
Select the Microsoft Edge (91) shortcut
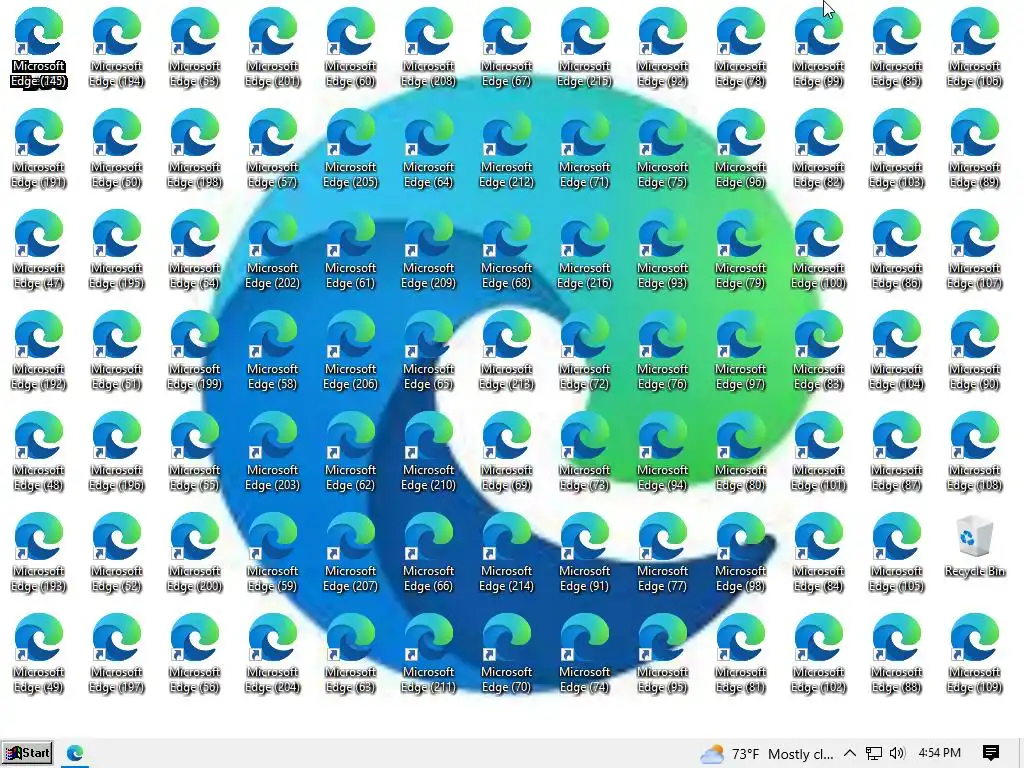coord(584,553)
